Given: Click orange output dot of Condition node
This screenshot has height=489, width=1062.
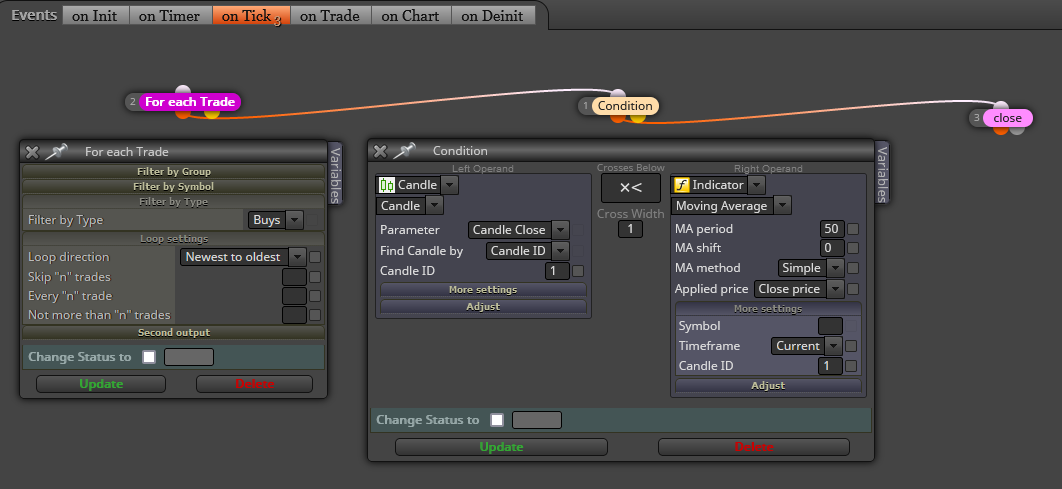Looking at the screenshot, I should click(x=617, y=119).
